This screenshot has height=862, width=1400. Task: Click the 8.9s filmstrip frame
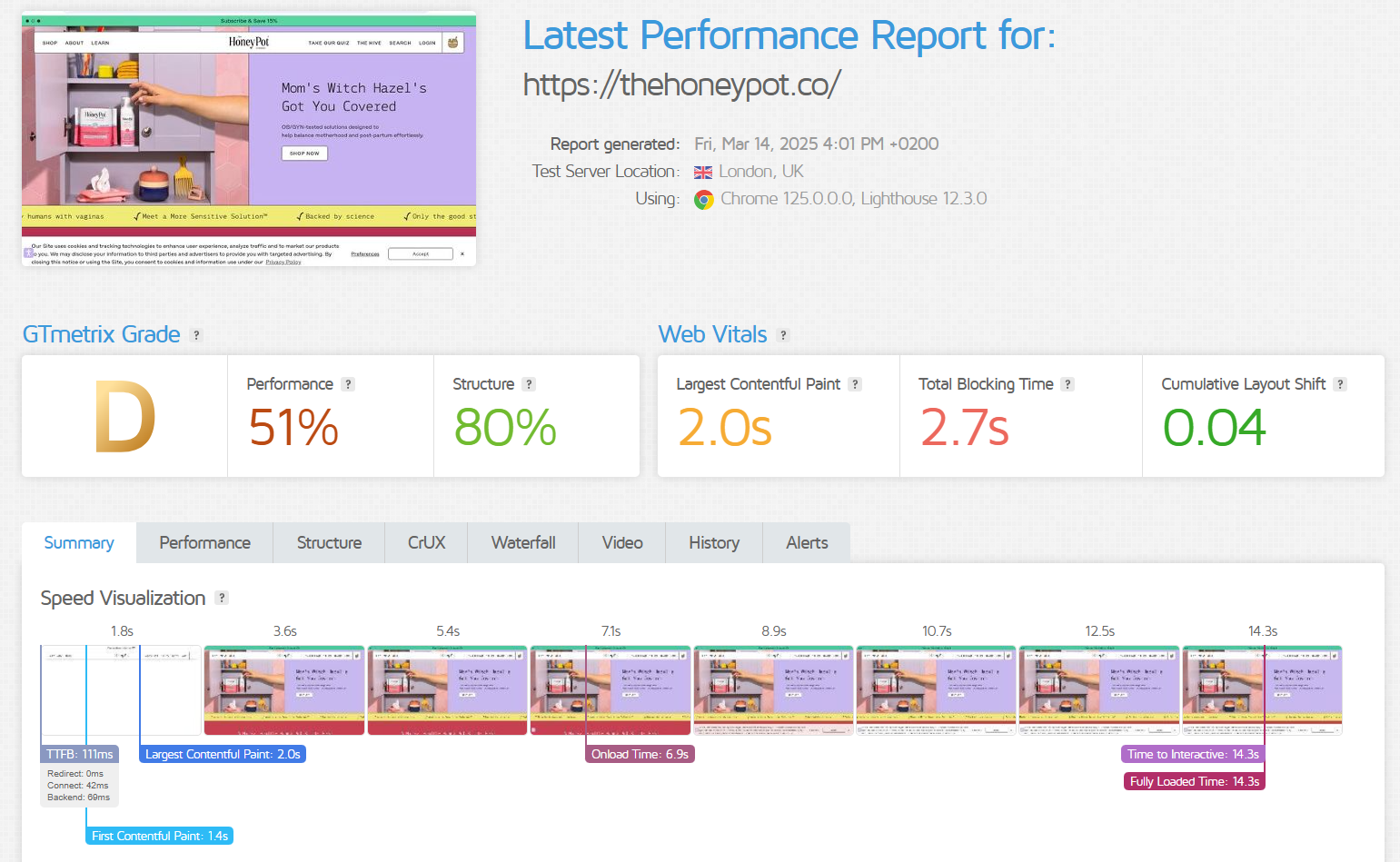pos(773,690)
